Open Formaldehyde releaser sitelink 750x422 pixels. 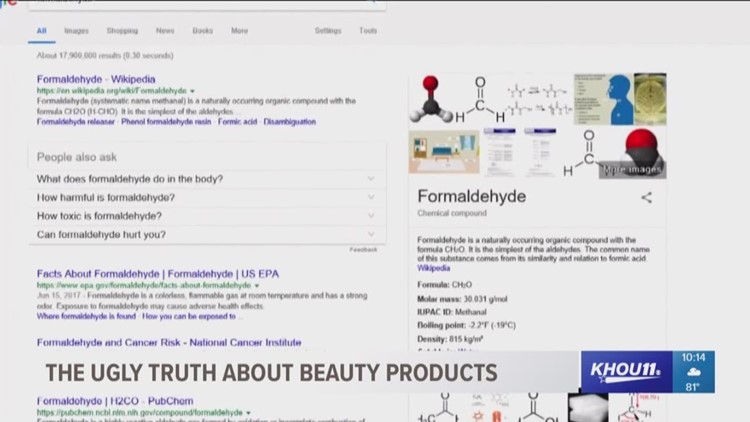(x=76, y=122)
